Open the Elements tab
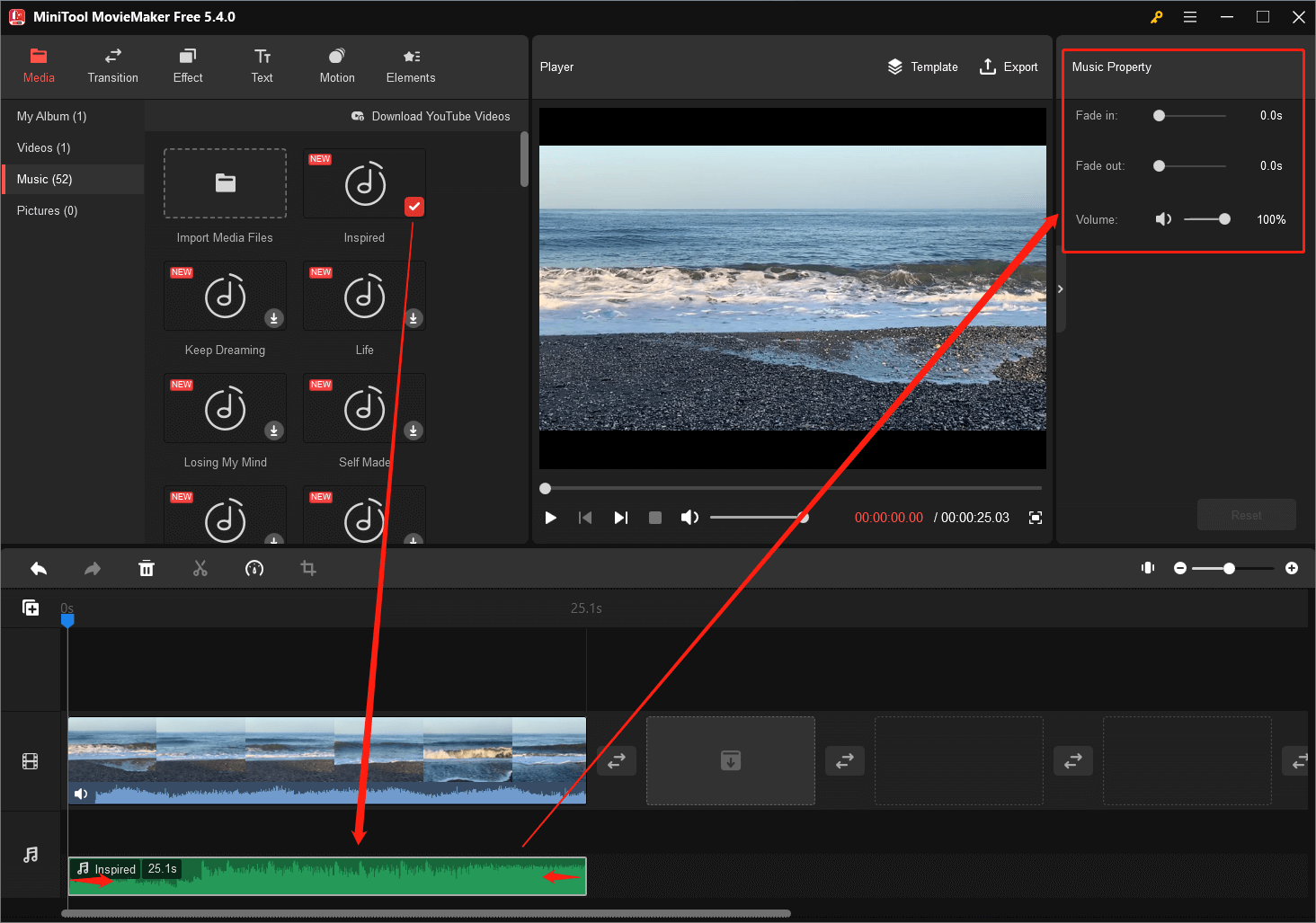1316x923 pixels. [x=411, y=67]
